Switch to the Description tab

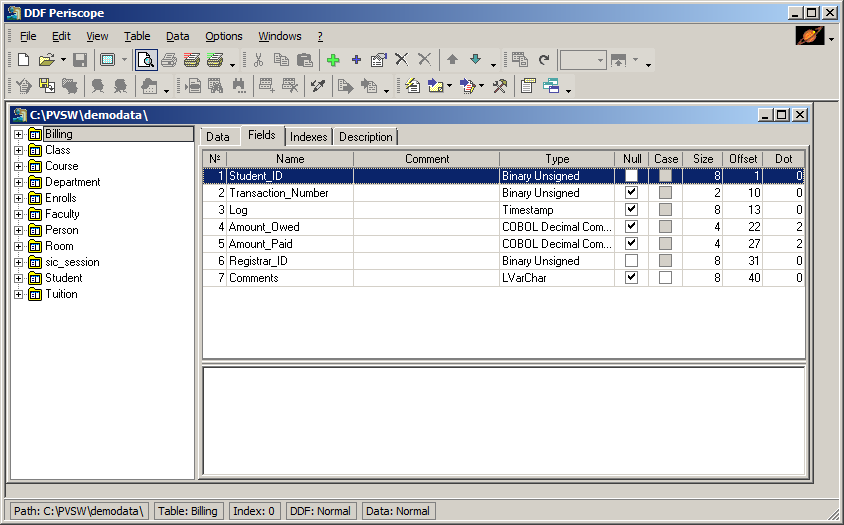pyautogui.click(x=365, y=137)
